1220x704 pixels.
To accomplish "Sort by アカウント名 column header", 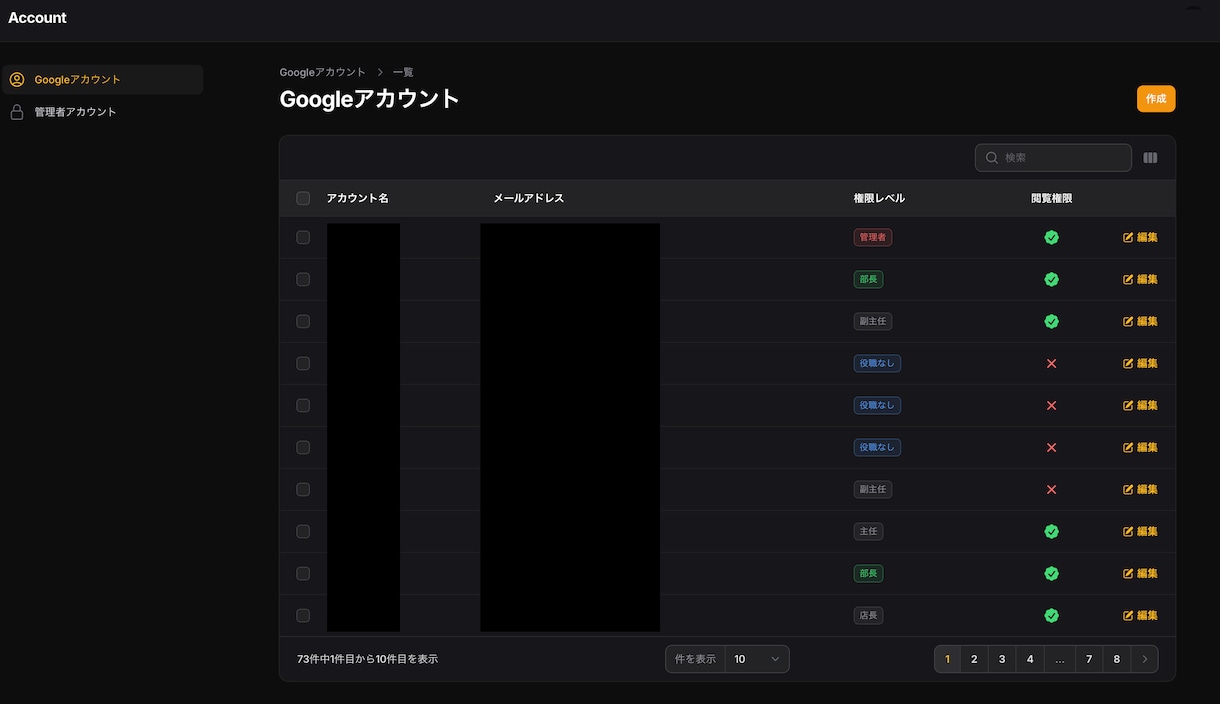I will click(357, 198).
